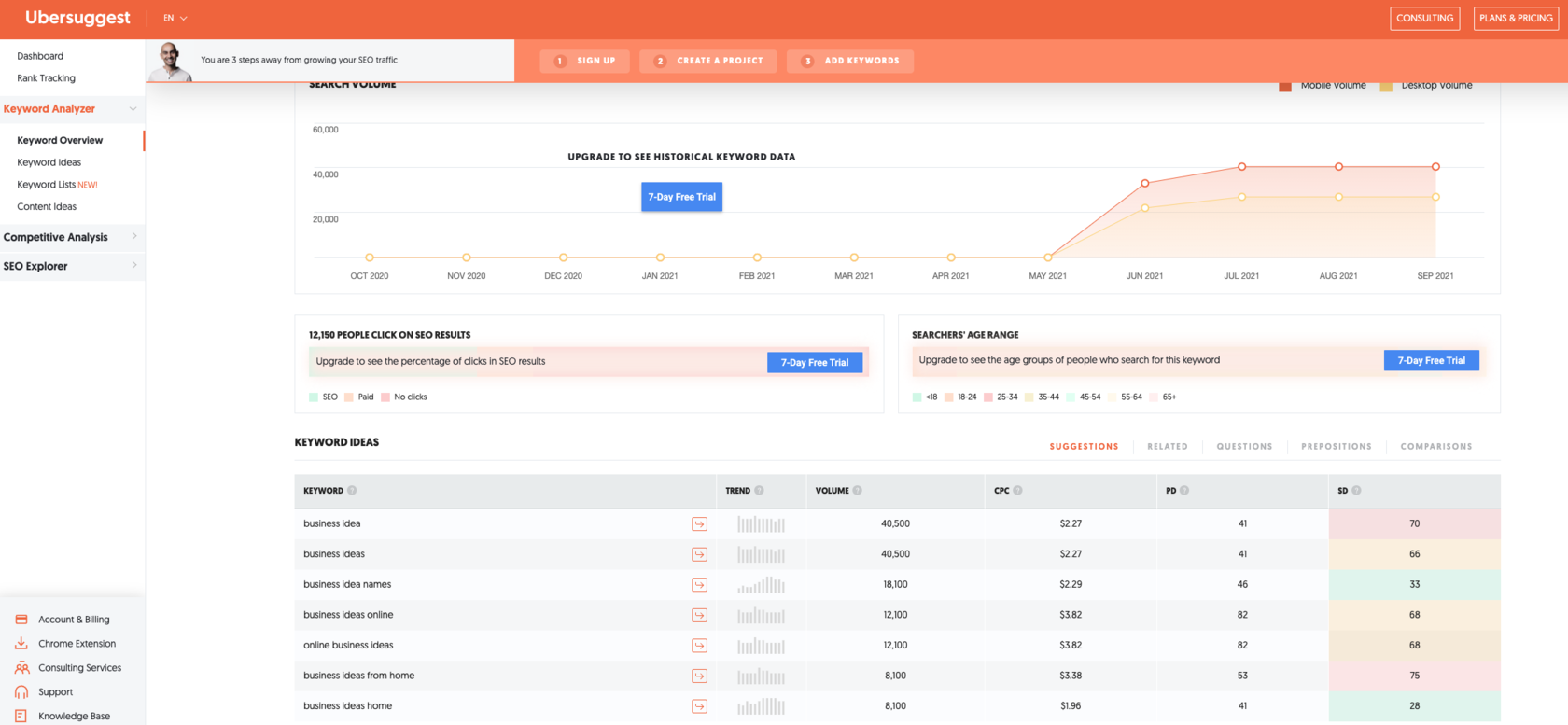The height and width of the screenshot is (725, 1568).
Task: Click the 7-Day Free Trial button on chart
Action: pyautogui.click(x=681, y=197)
